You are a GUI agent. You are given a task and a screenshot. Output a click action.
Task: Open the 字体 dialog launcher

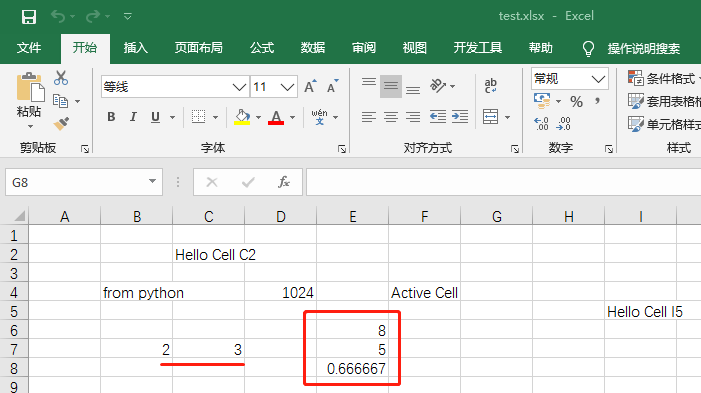pos(342,149)
